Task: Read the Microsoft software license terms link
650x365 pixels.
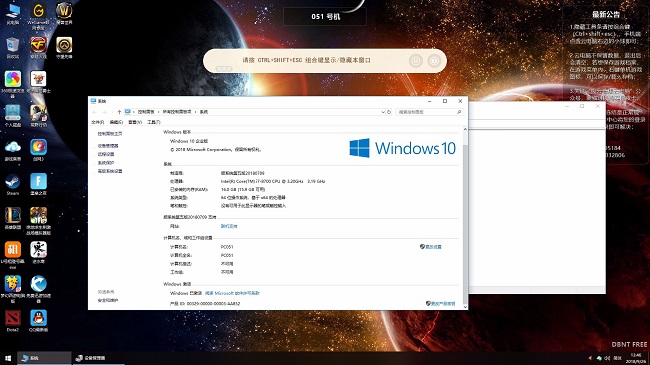Action: tap(232, 293)
